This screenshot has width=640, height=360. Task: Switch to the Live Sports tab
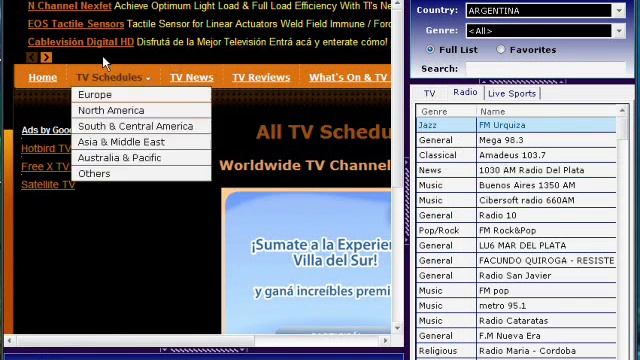pyautogui.click(x=512, y=93)
